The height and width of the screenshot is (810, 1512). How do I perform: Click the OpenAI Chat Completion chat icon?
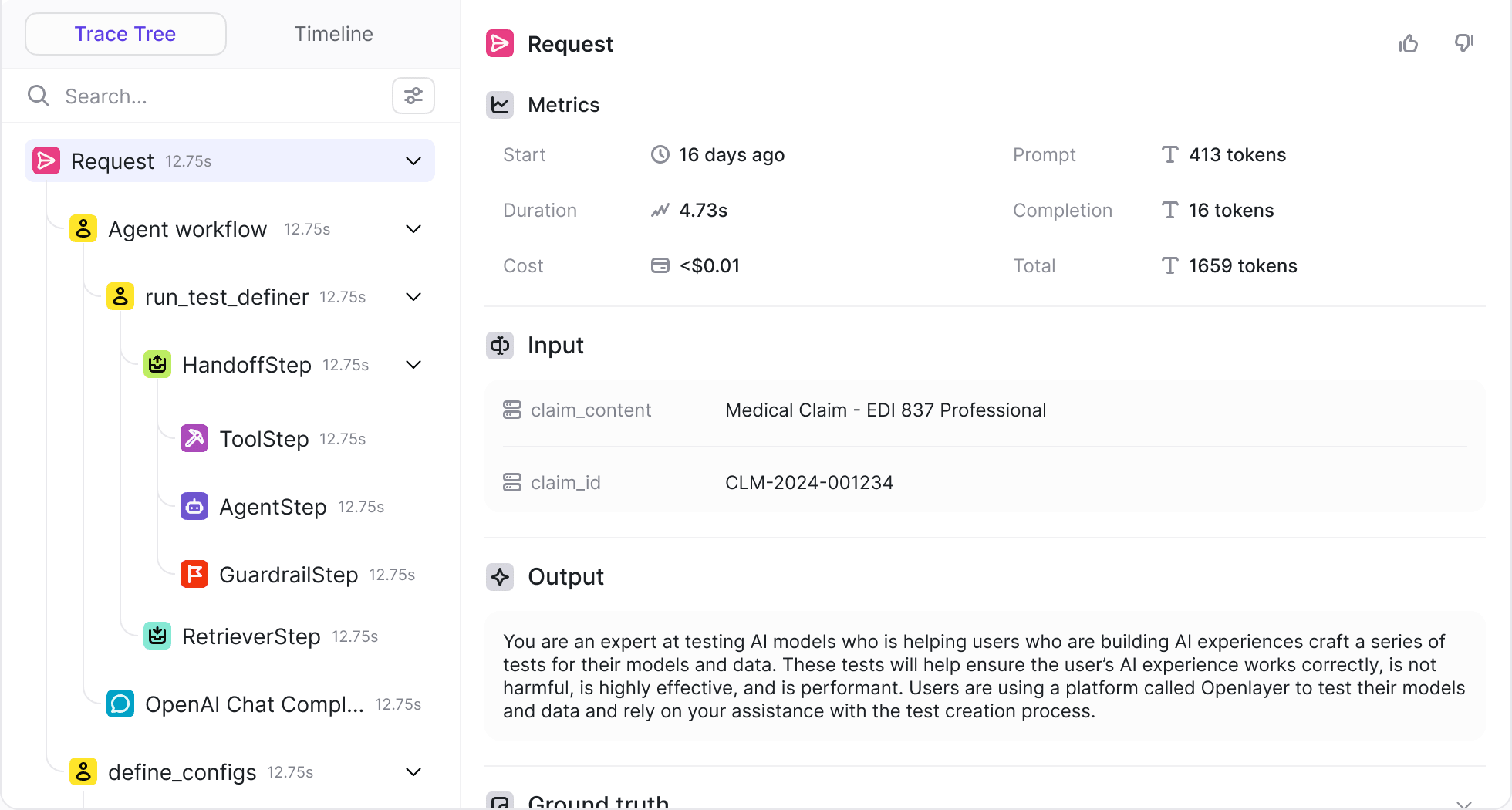[x=120, y=704]
